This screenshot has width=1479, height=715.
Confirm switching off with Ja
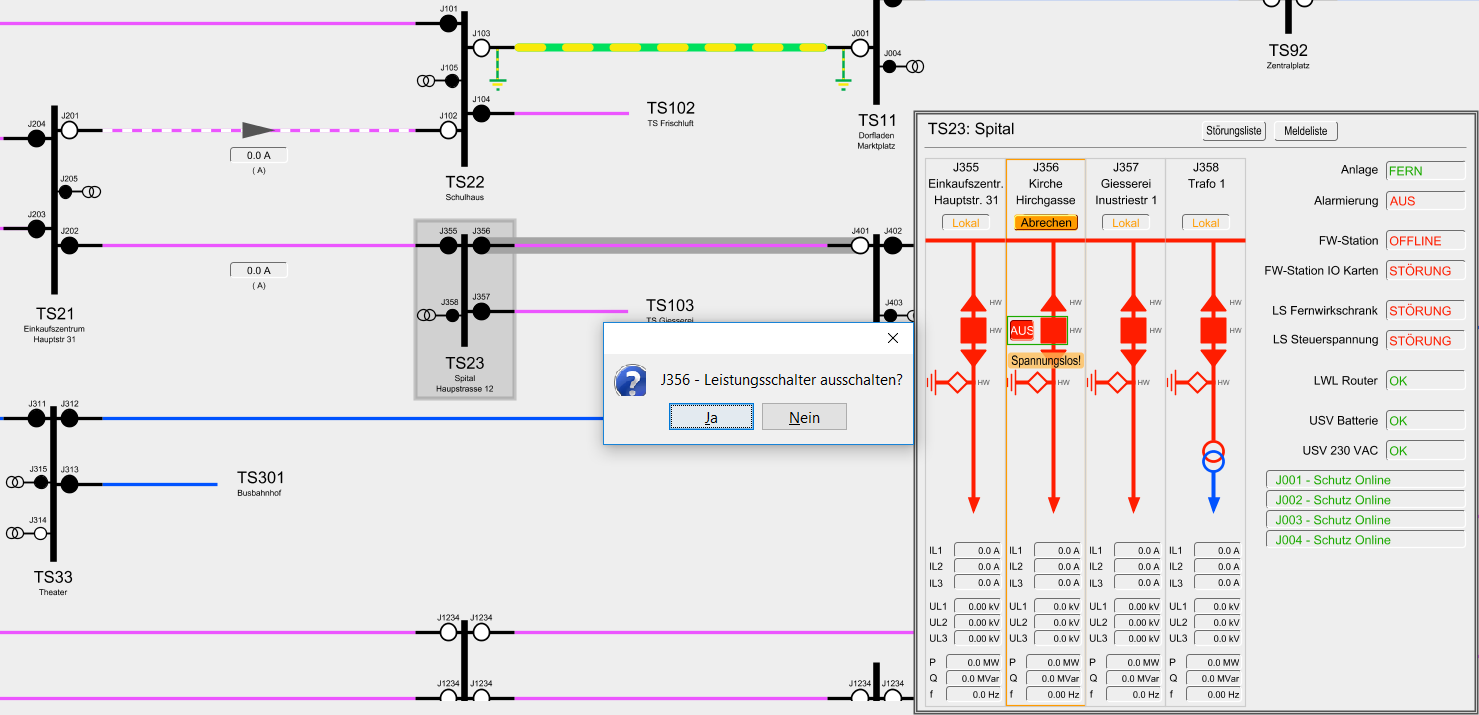(x=711, y=417)
